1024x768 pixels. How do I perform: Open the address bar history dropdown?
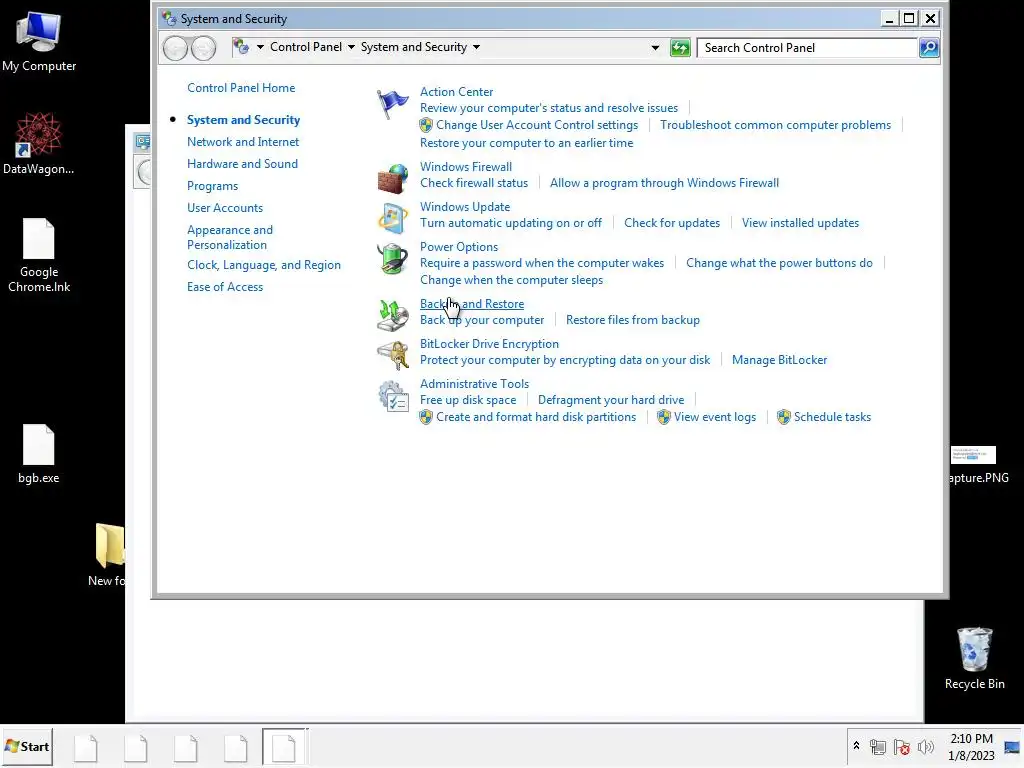(655, 48)
